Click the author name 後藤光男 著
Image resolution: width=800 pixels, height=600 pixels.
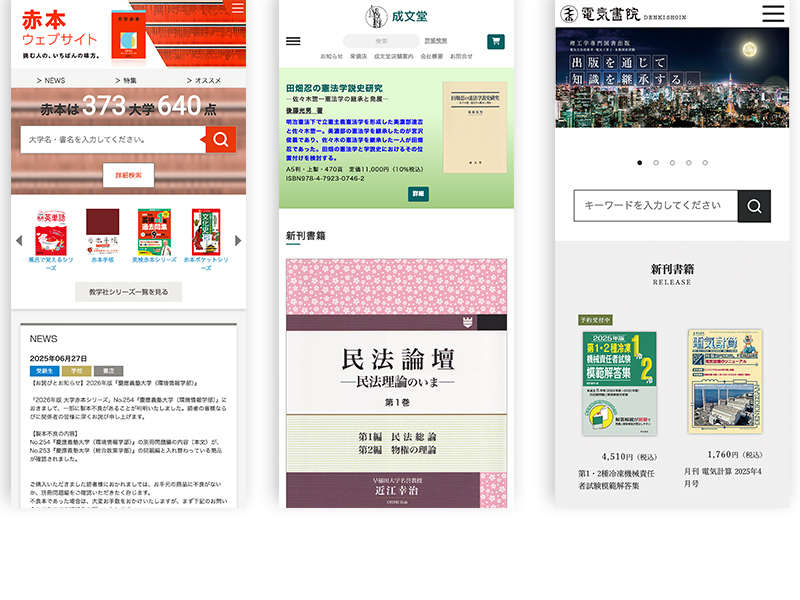[x=304, y=111]
